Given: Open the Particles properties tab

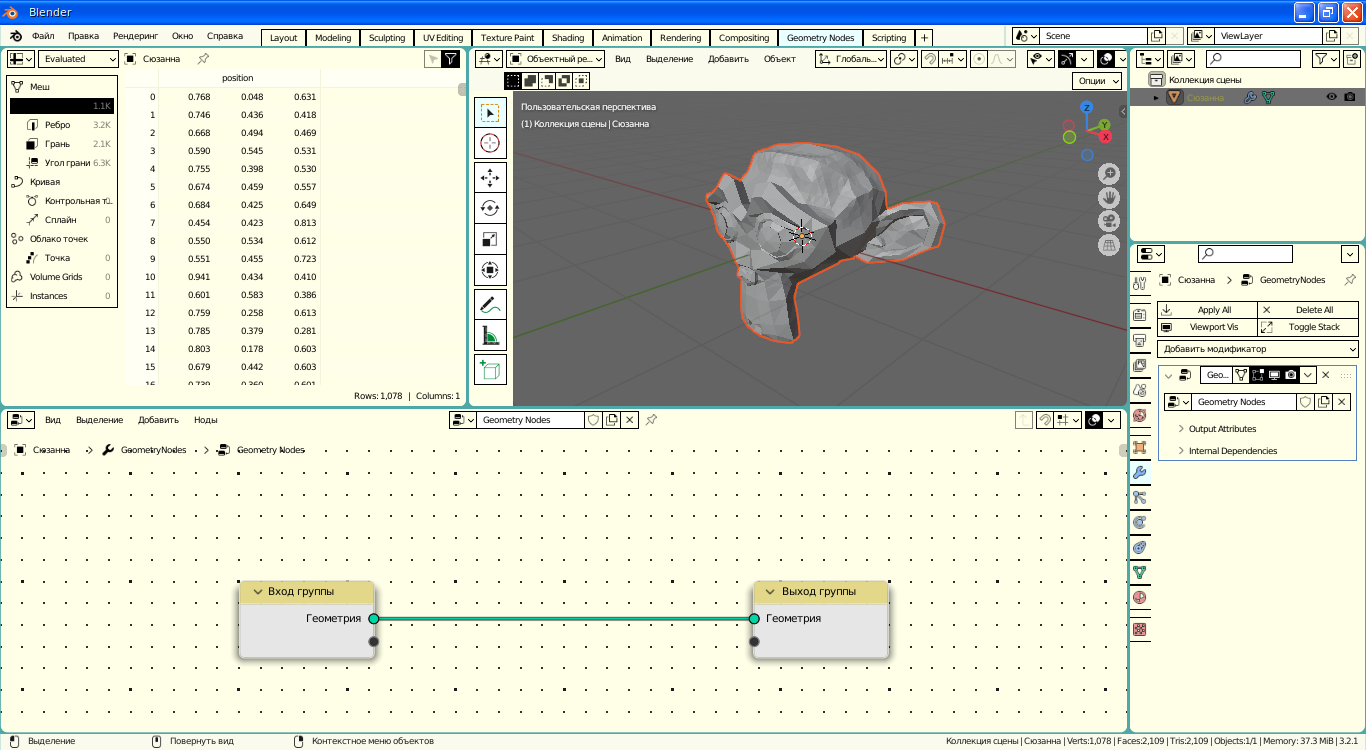Looking at the screenshot, I should [x=1140, y=497].
